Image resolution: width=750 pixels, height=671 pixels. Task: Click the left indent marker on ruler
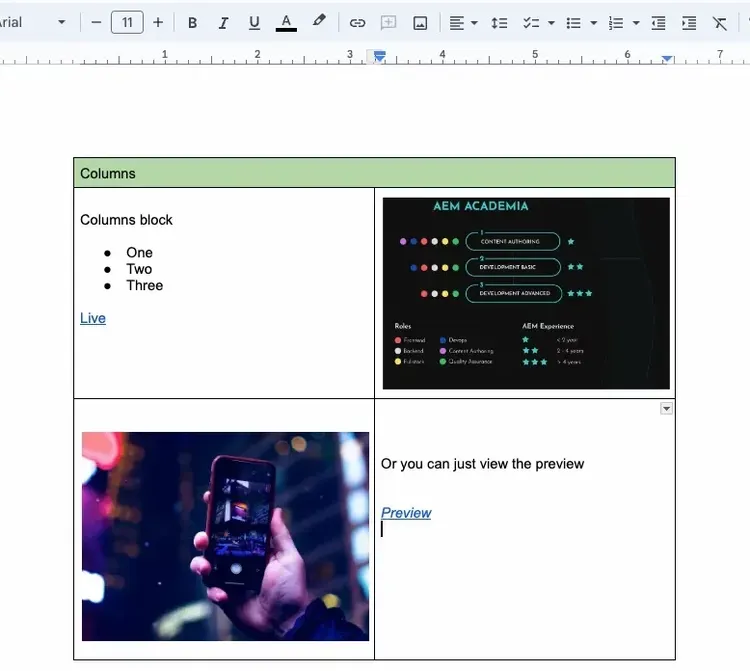tap(379, 57)
